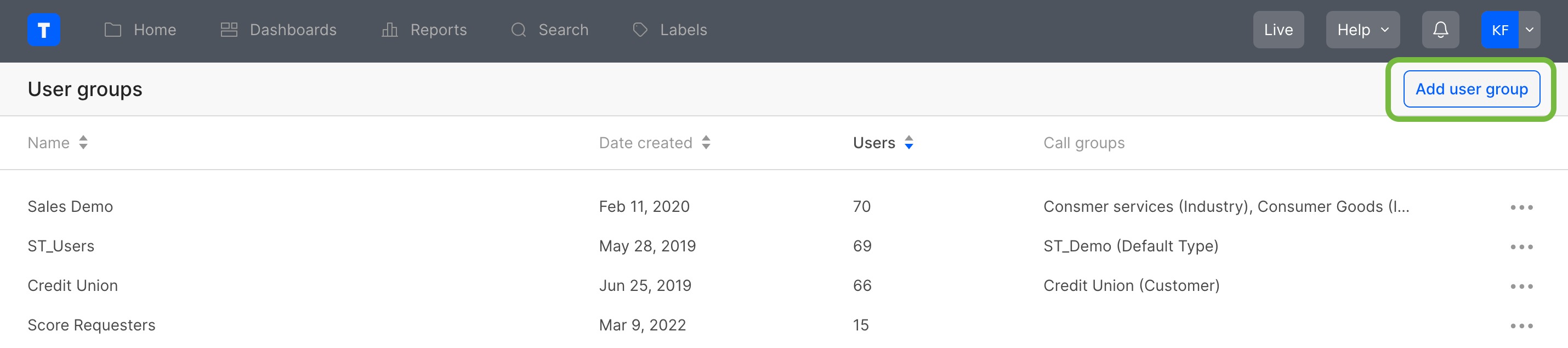Click the Score Requesters group name
This screenshot has height=348, width=1568.
coord(92,325)
